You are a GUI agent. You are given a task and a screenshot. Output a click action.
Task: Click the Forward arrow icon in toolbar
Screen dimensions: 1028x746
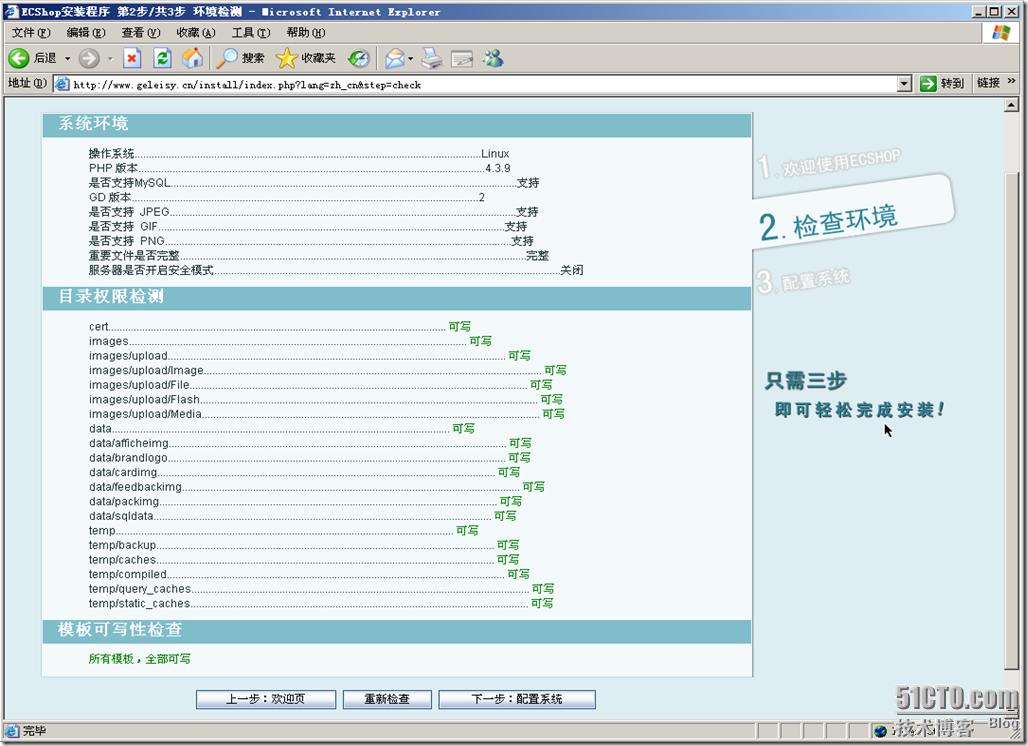click(x=89, y=58)
